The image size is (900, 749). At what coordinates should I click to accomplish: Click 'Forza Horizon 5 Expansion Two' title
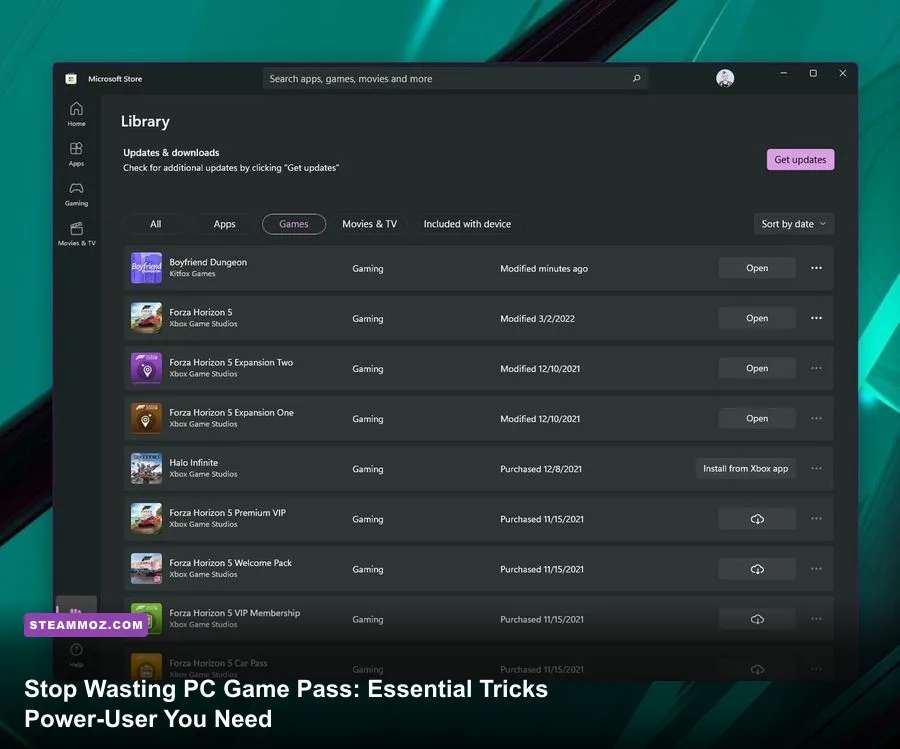[231, 363]
